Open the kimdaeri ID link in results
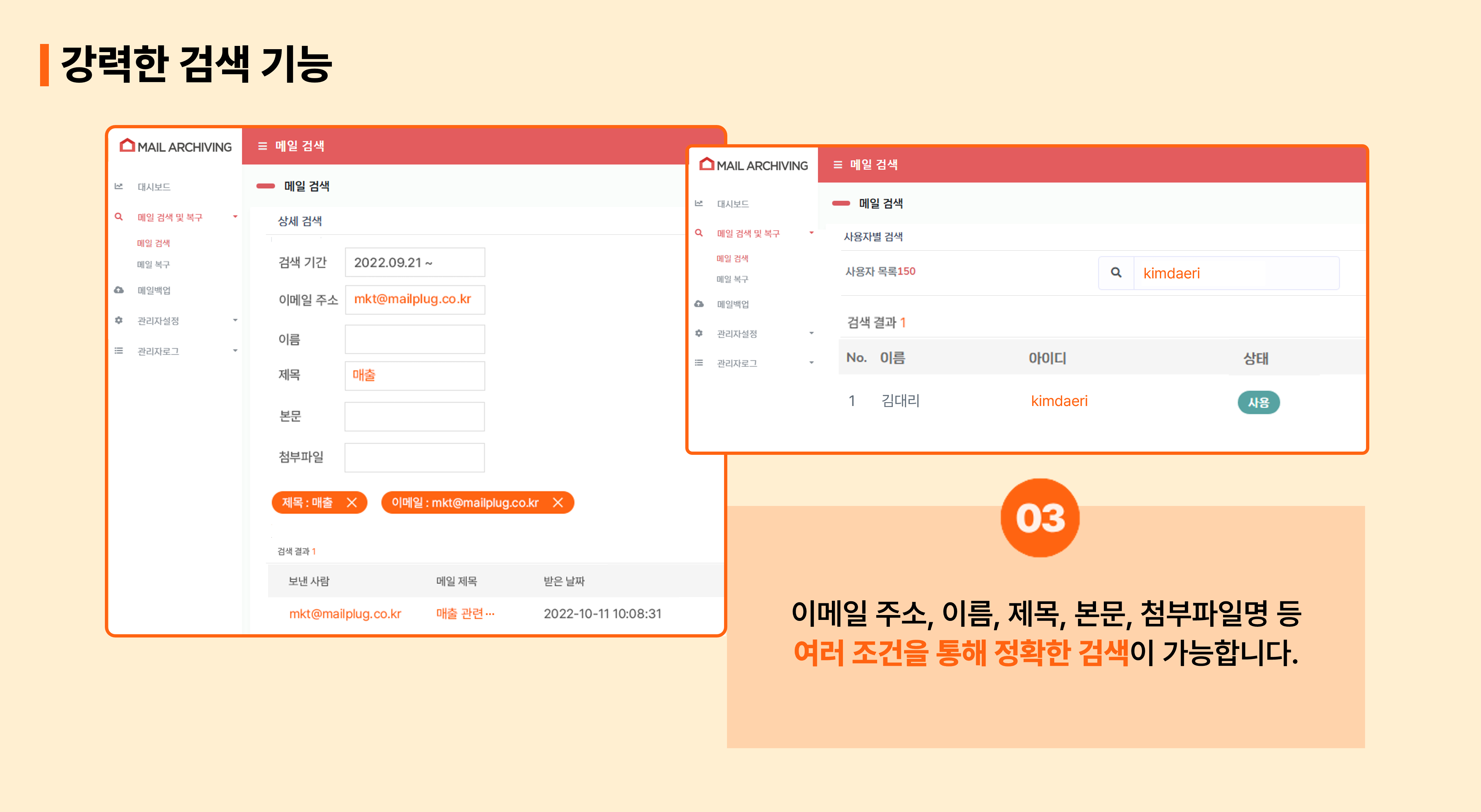The height and width of the screenshot is (812, 1481). tap(1059, 401)
